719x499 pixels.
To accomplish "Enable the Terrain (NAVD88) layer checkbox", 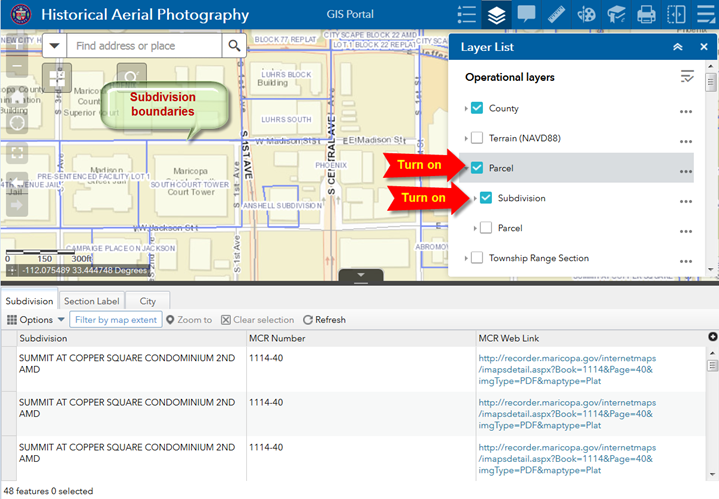I will [x=477, y=138].
